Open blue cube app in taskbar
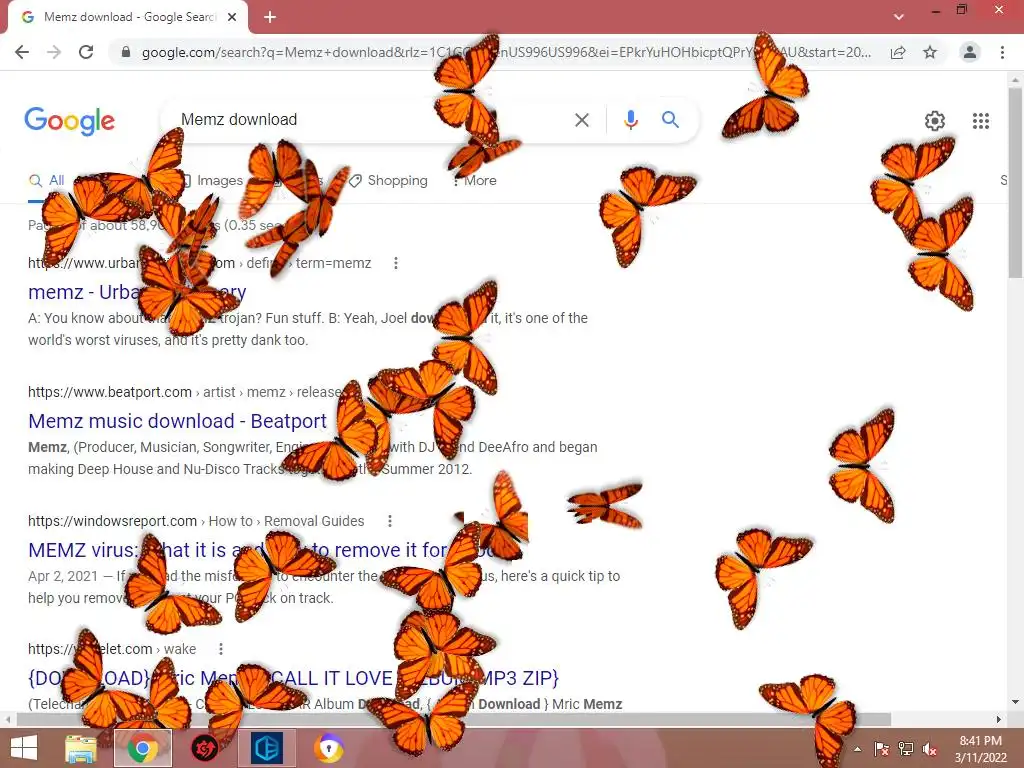The height and width of the screenshot is (768, 1024). tap(266, 748)
